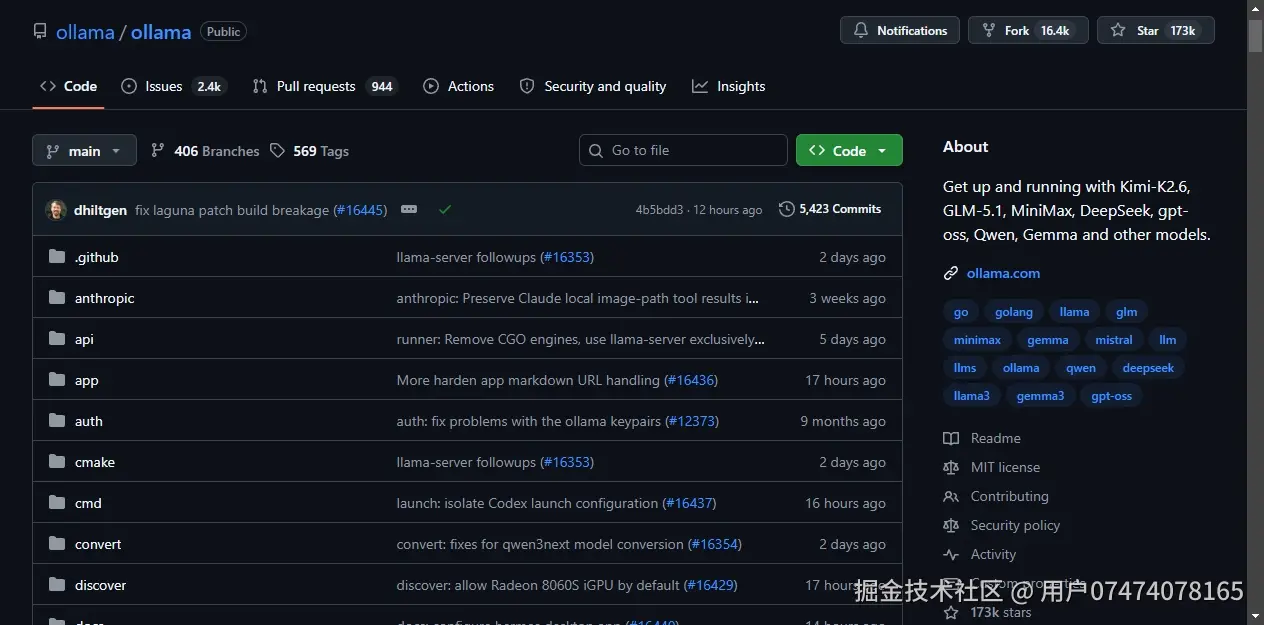This screenshot has width=1264, height=625.
Task: Click commit message 'launch: isolate Codex launch configuration'
Action: [x=527, y=503]
